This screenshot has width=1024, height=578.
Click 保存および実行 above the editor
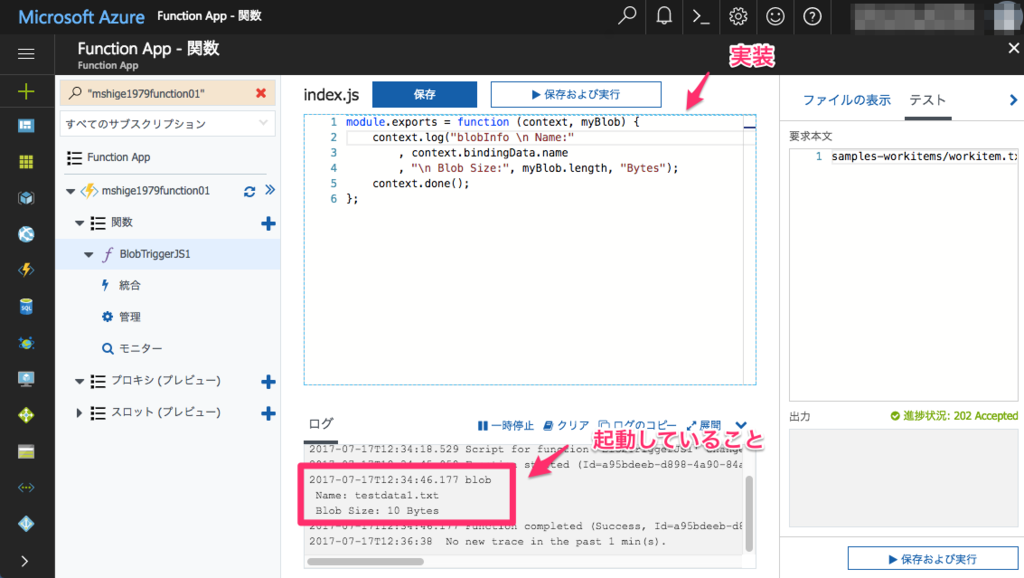576,94
